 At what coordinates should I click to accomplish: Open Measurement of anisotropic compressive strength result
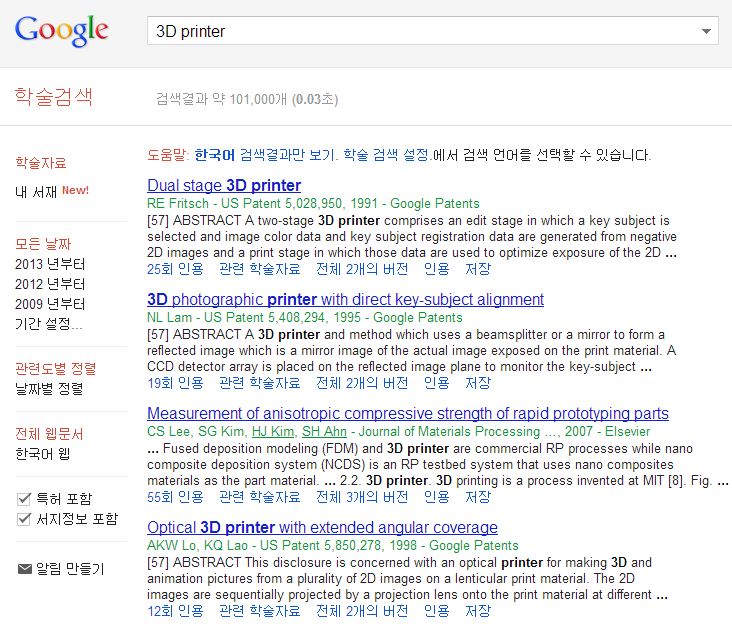point(408,413)
